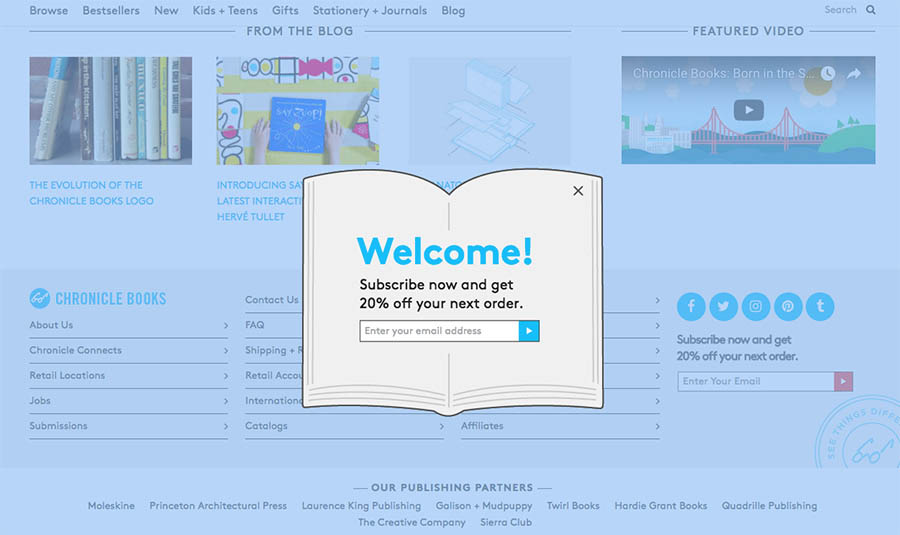Submit the footer email with arrow button
This screenshot has width=900, height=535.
(843, 381)
